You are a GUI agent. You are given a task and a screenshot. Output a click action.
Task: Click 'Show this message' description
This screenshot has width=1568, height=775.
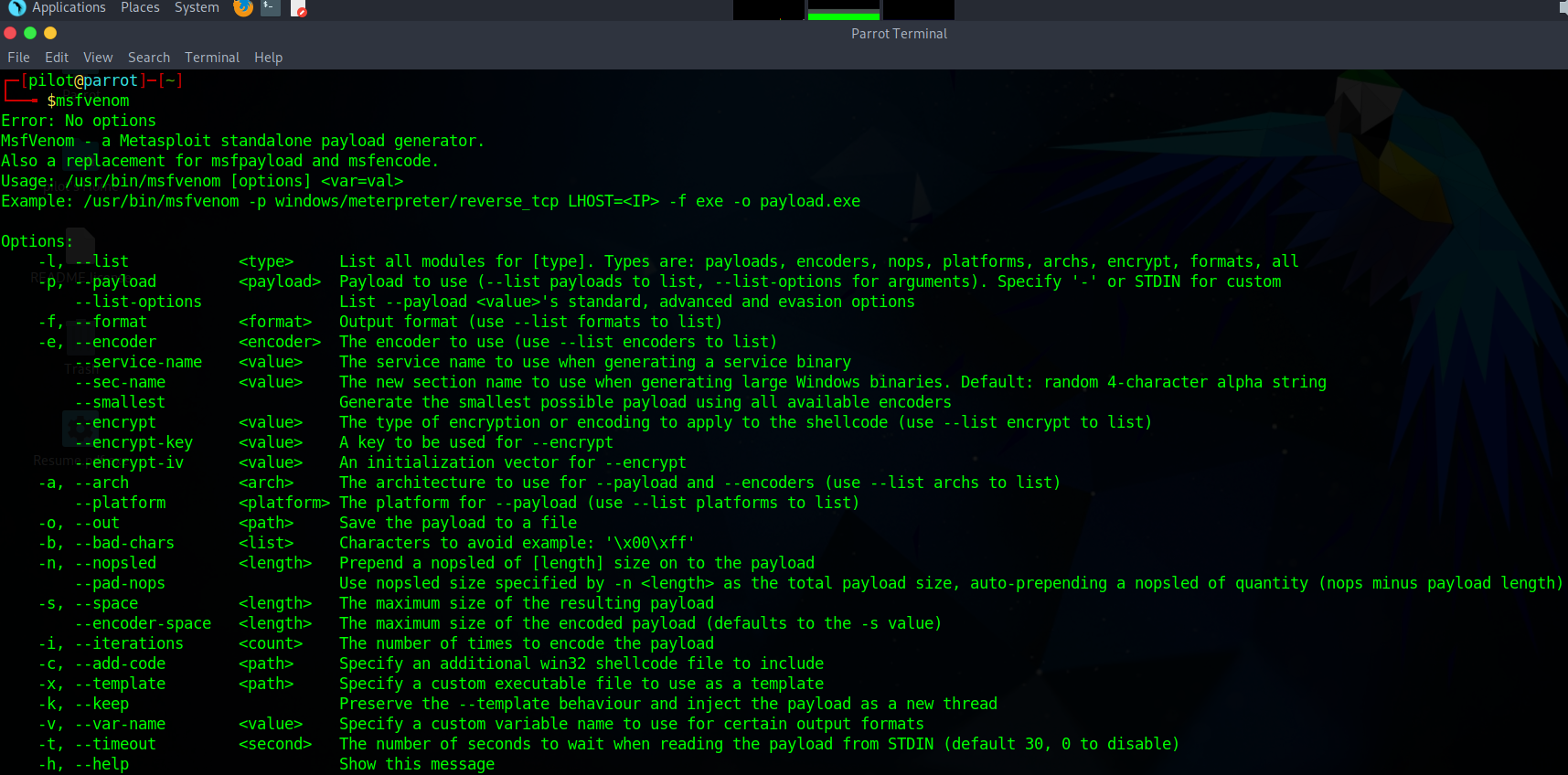click(417, 764)
